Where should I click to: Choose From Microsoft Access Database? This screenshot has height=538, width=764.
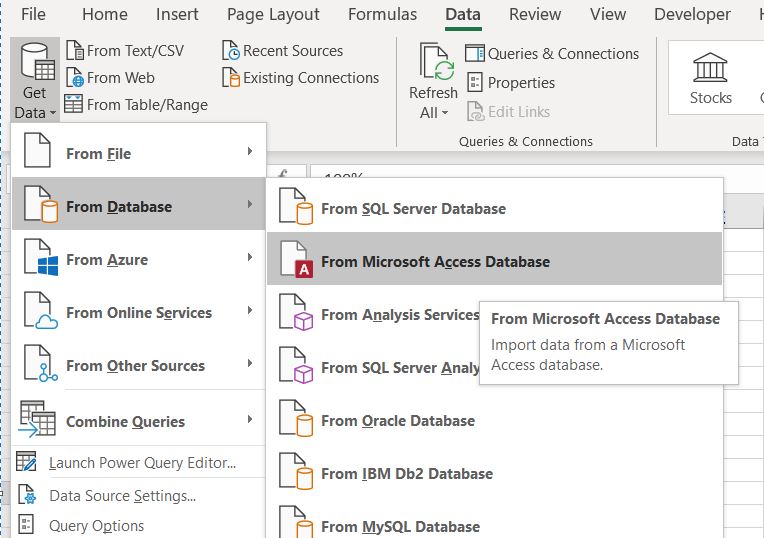point(435,261)
